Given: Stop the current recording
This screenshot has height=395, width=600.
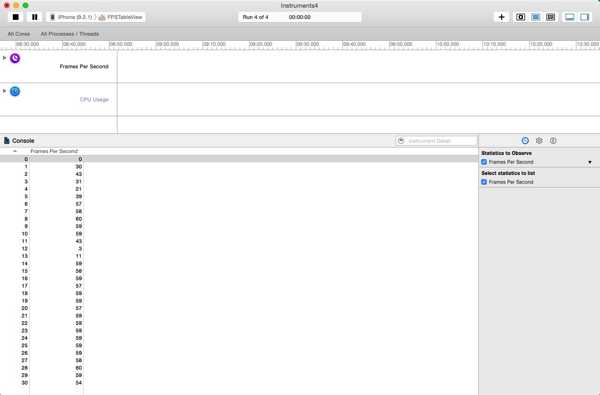Looking at the screenshot, I should (16, 17).
